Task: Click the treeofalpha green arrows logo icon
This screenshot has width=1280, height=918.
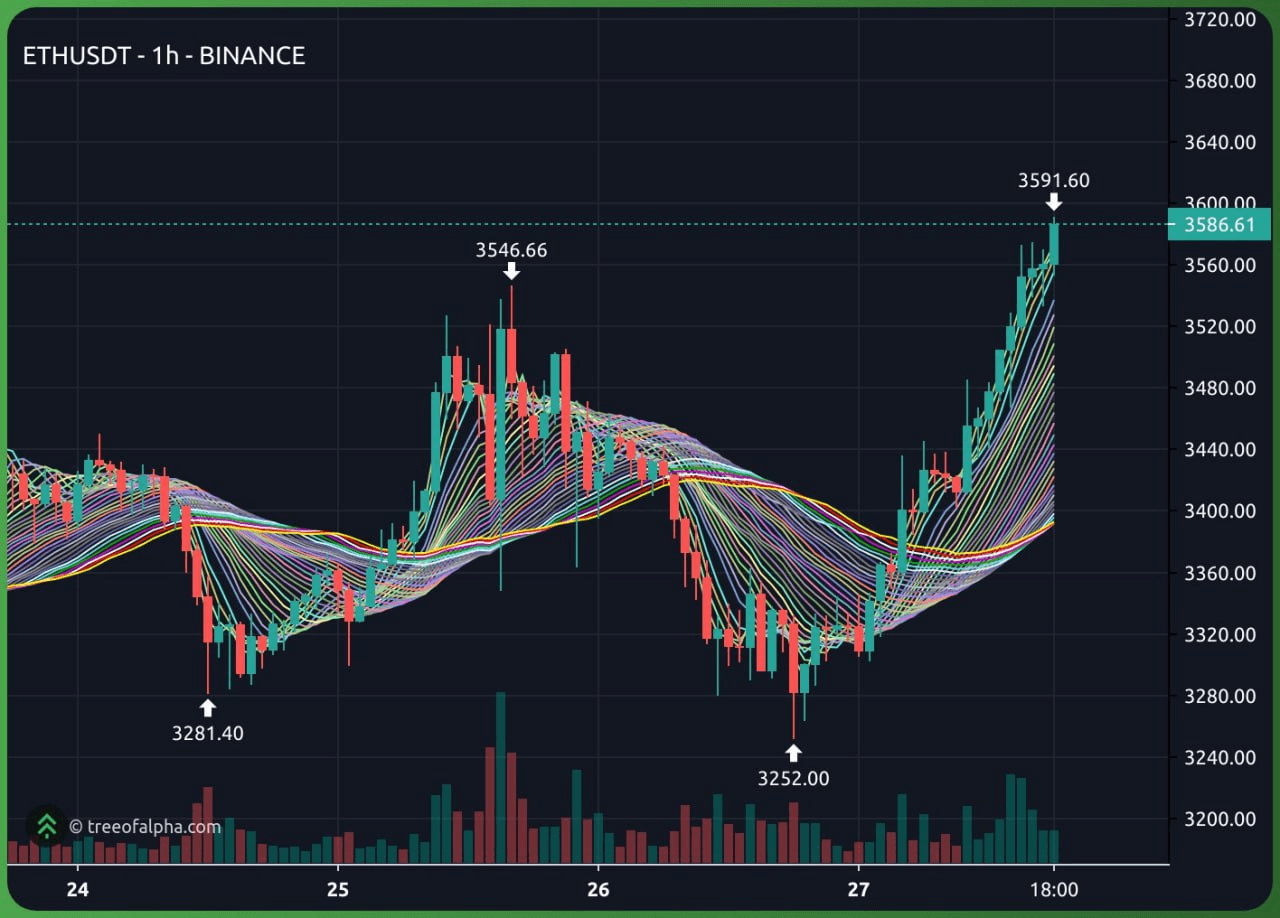Action: pyautogui.click(x=46, y=826)
